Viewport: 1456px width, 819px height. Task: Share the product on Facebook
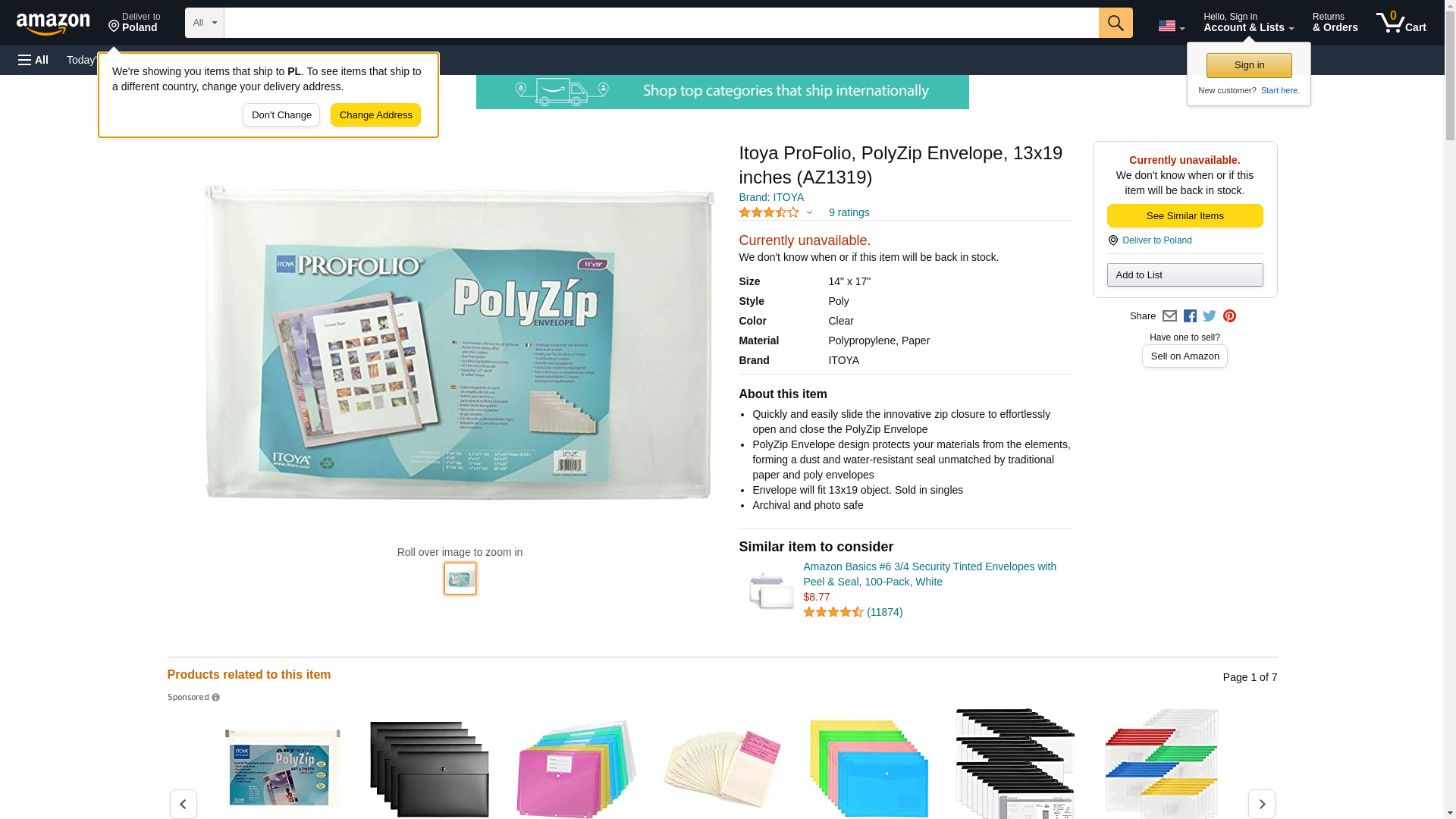1190,316
